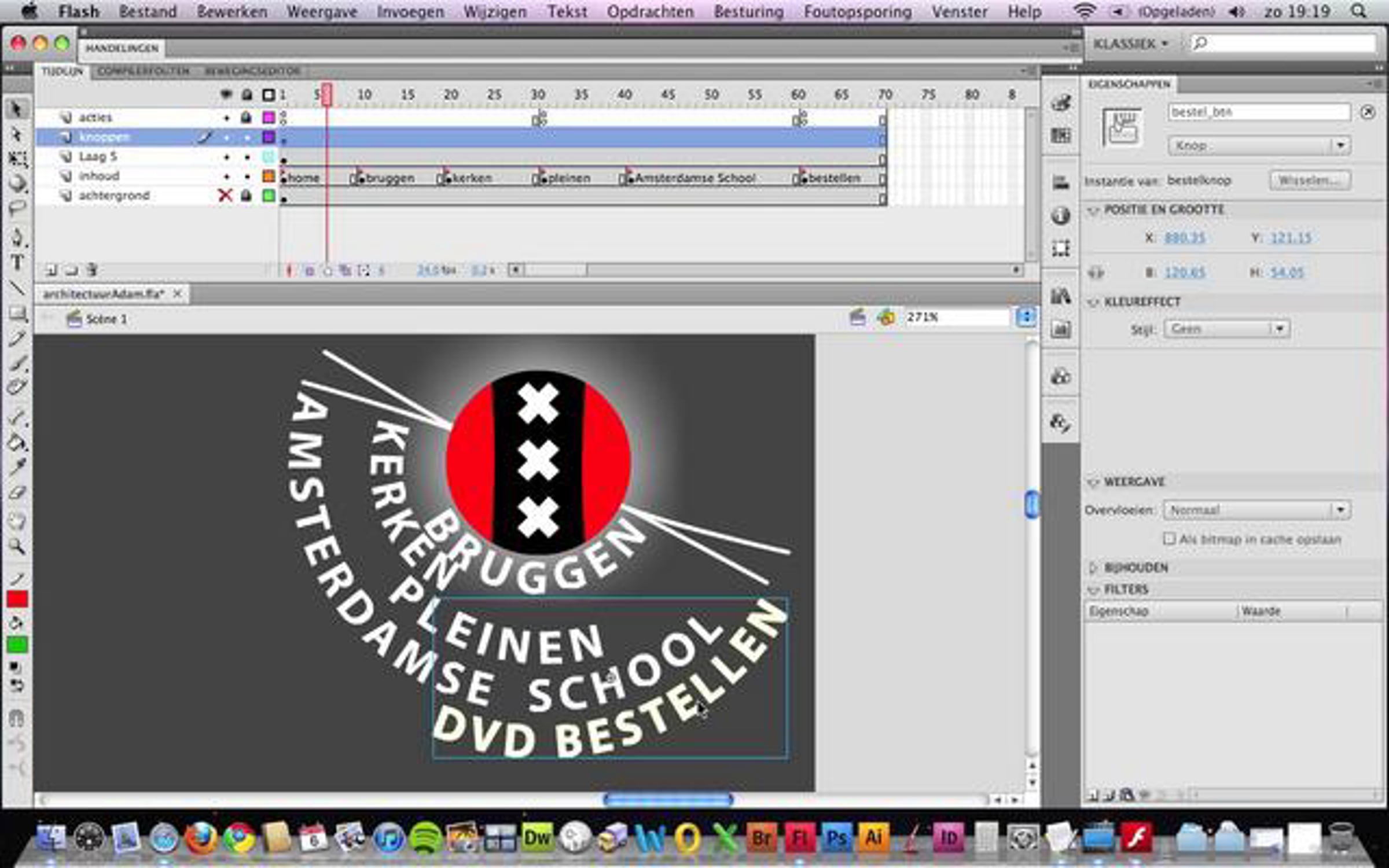This screenshot has width=1389, height=868.
Task: Click the bestel_btn instance name field
Action: 1258,112
